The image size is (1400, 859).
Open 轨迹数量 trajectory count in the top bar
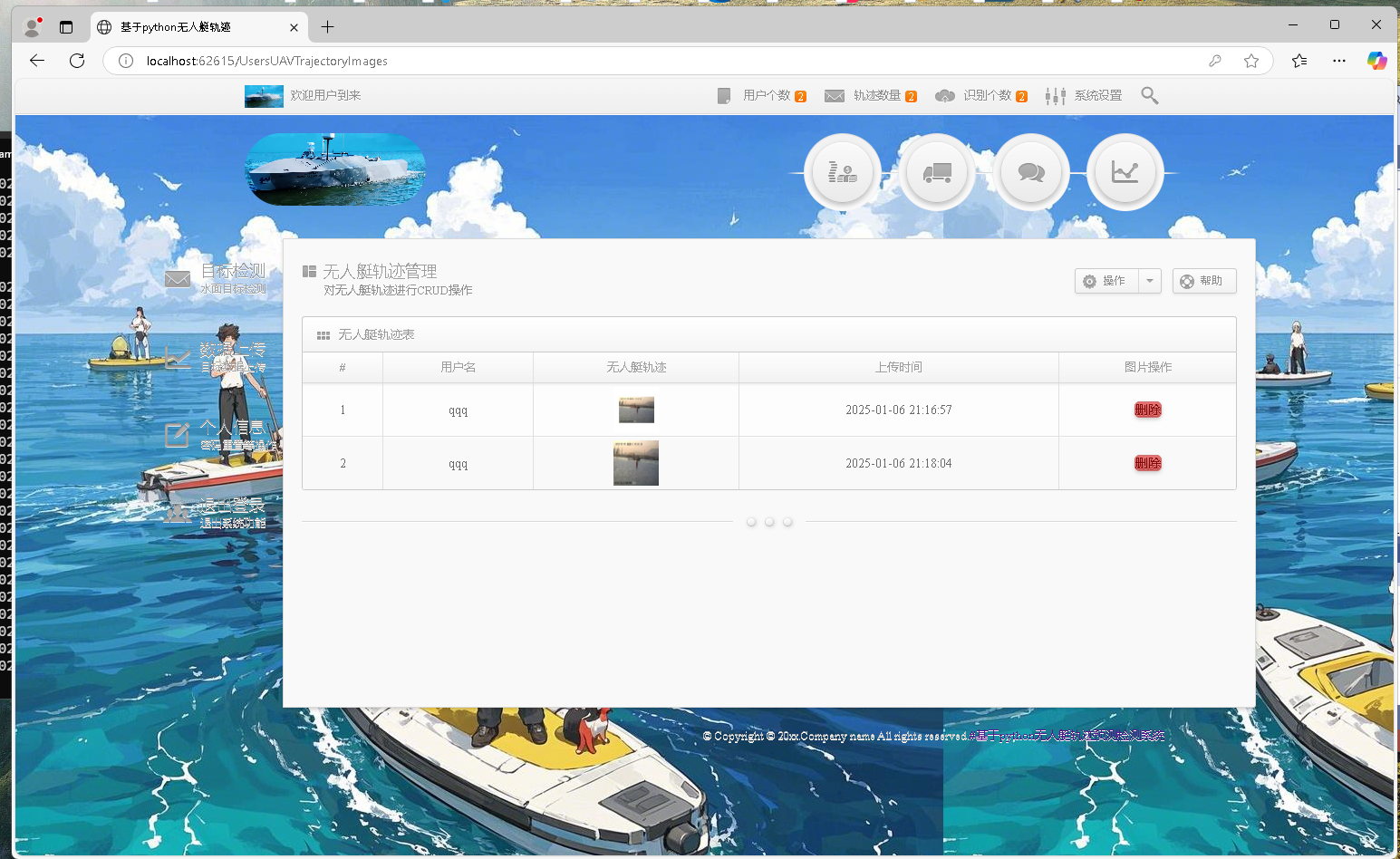click(871, 95)
